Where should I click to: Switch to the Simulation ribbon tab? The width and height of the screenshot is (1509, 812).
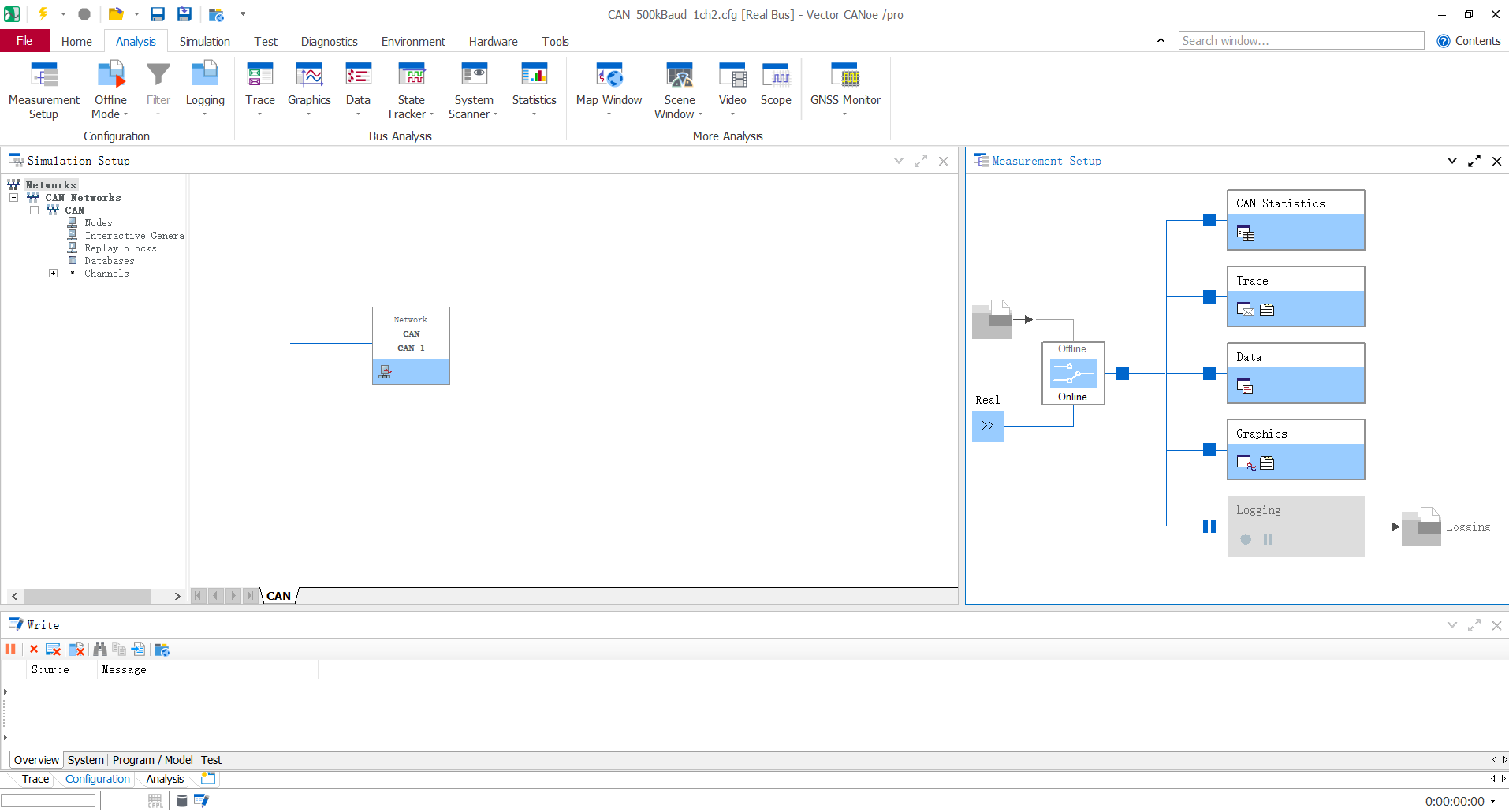[204, 41]
